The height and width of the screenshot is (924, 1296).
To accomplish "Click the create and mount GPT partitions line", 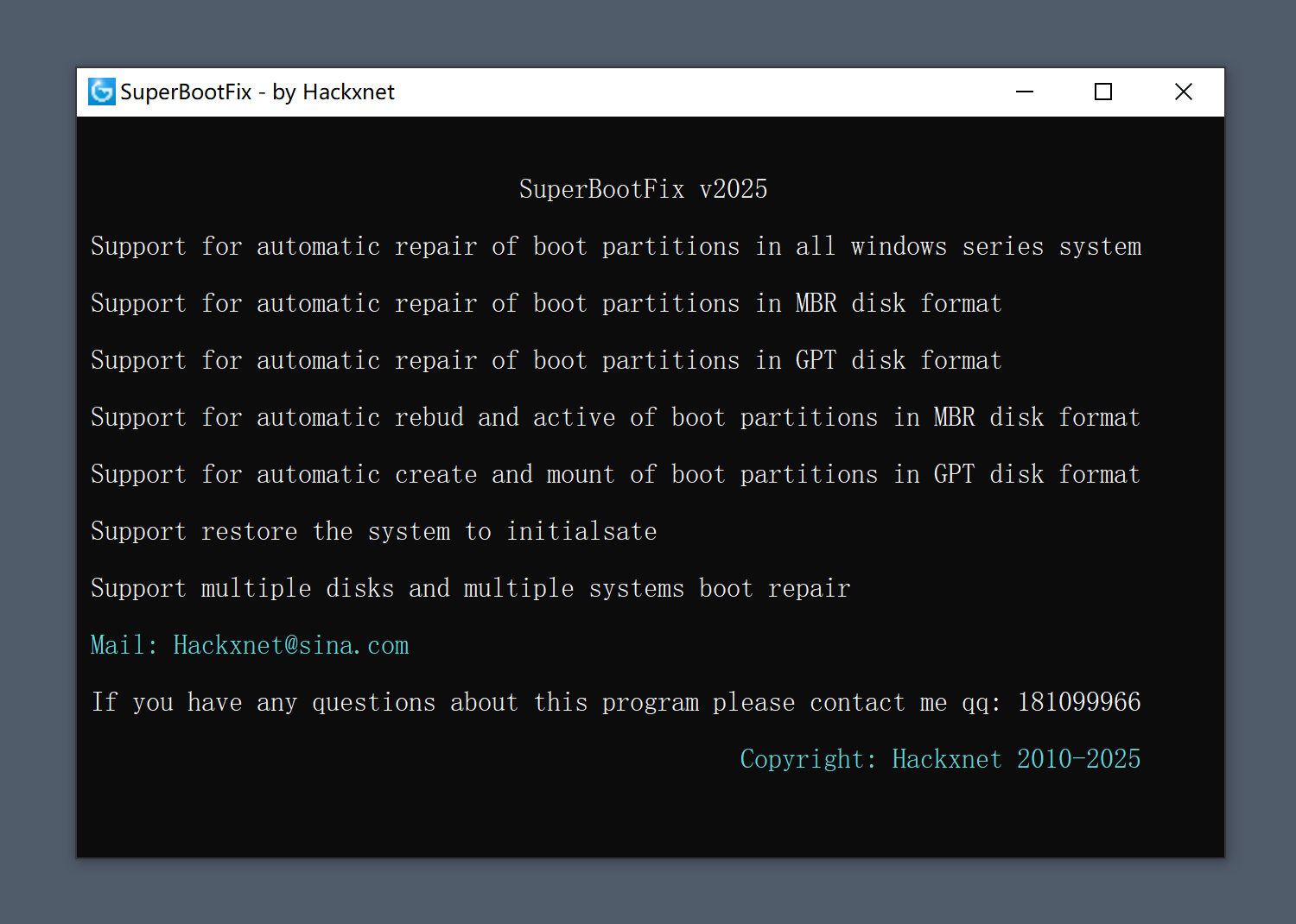I will click(x=614, y=474).
